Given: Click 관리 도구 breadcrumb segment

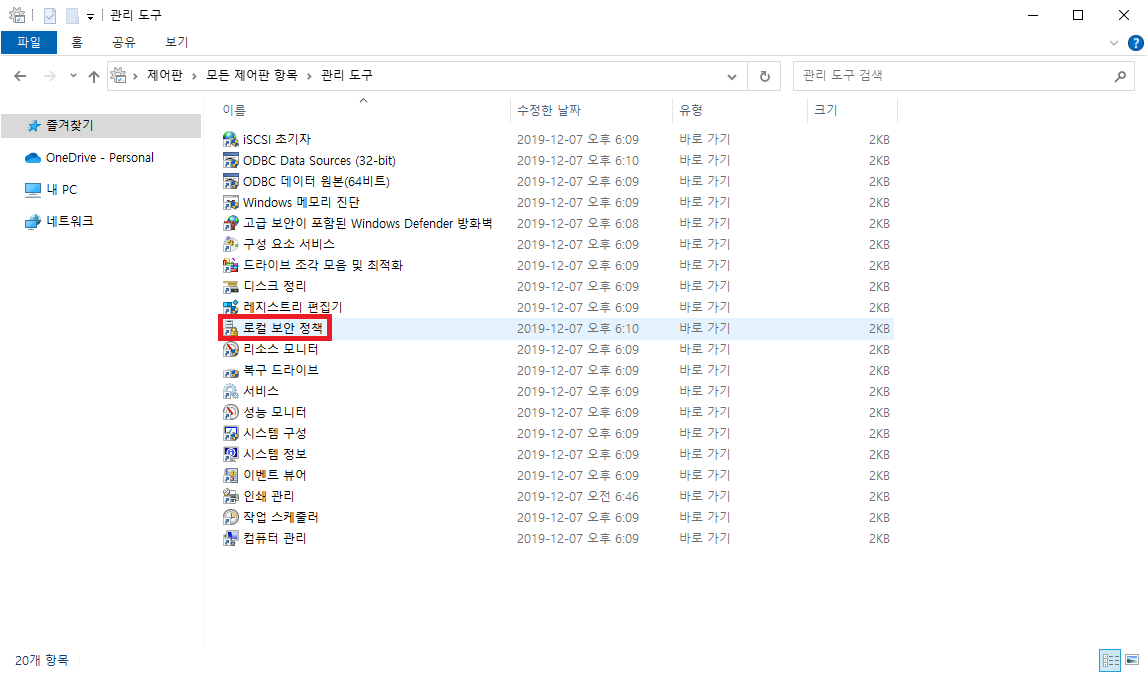Looking at the screenshot, I should pyautogui.click(x=347, y=75).
